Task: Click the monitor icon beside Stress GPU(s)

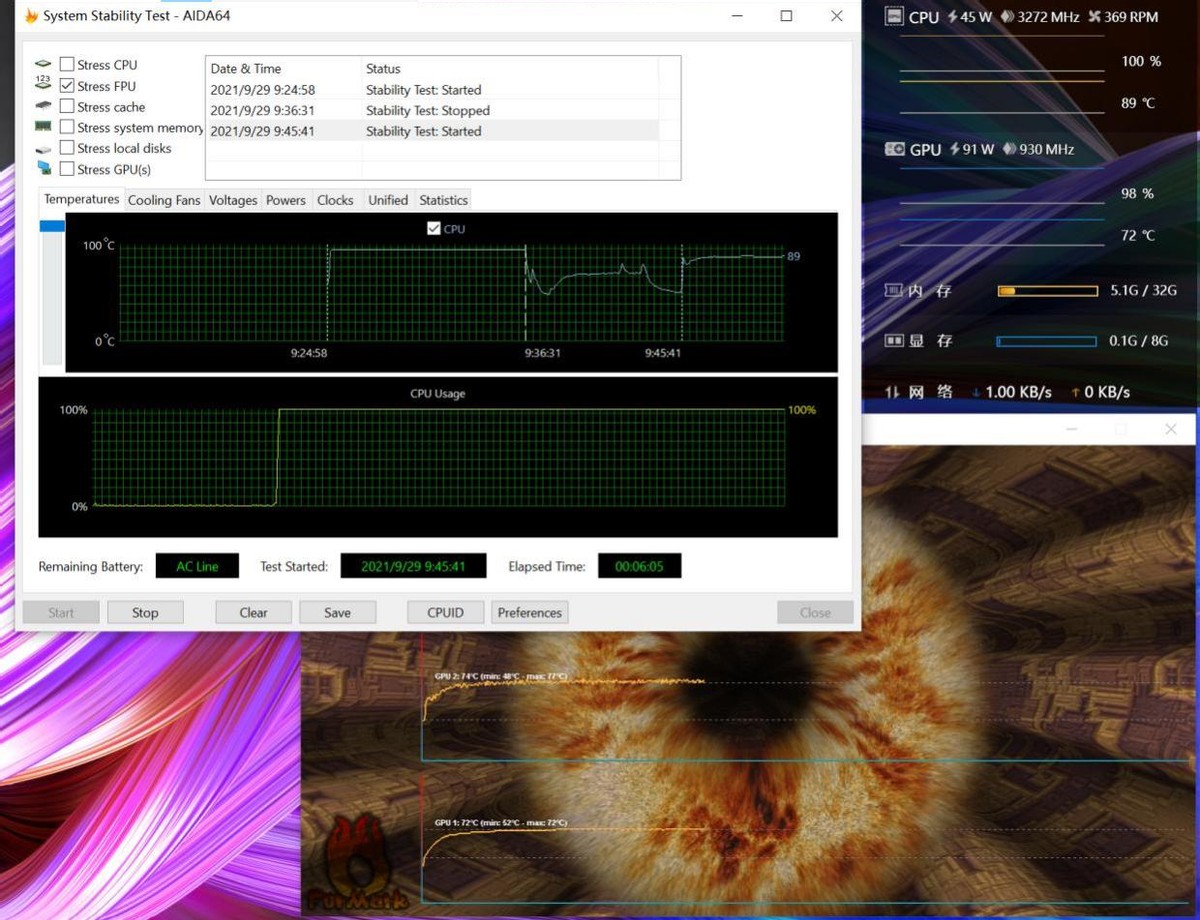Action: pyautogui.click(x=43, y=169)
